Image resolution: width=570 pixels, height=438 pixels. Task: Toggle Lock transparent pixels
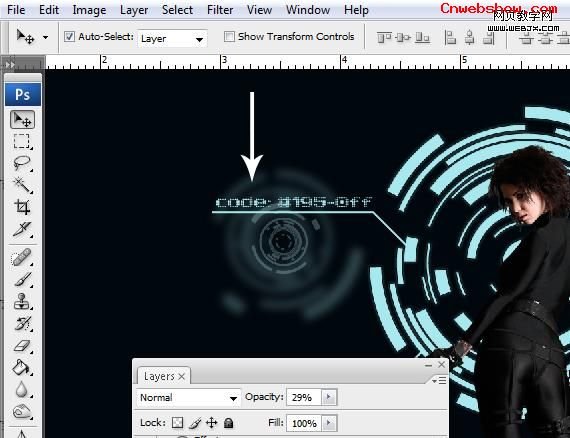pyautogui.click(x=177, y=422)
